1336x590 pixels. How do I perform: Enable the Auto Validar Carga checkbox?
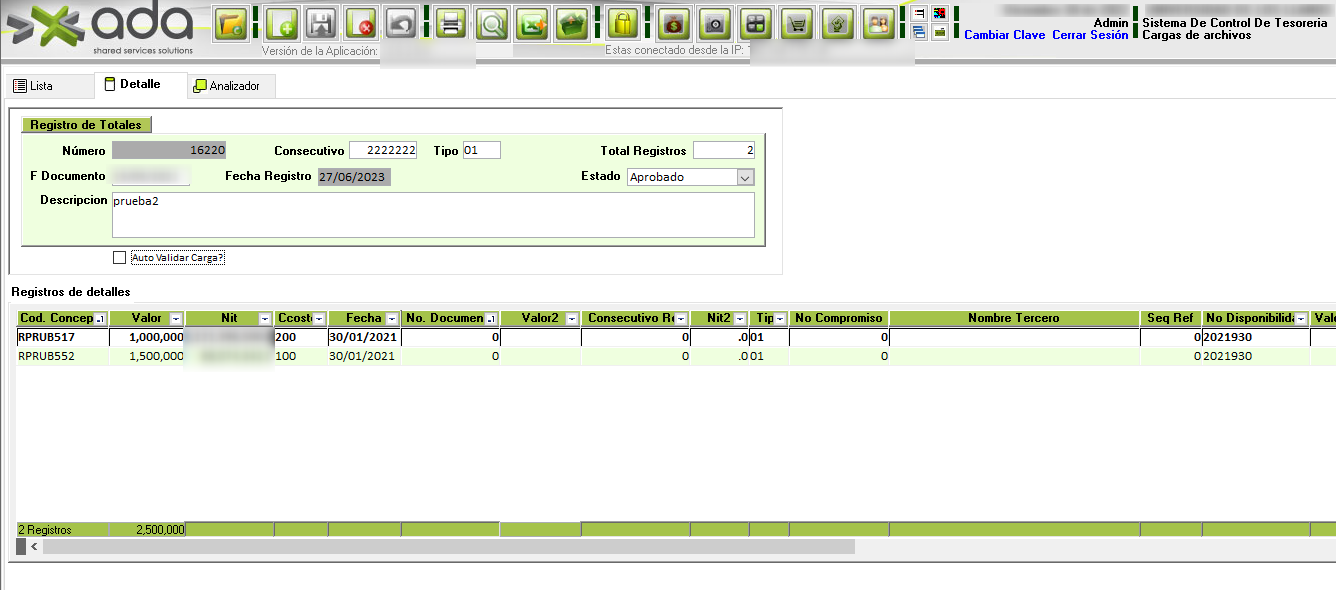120,258
